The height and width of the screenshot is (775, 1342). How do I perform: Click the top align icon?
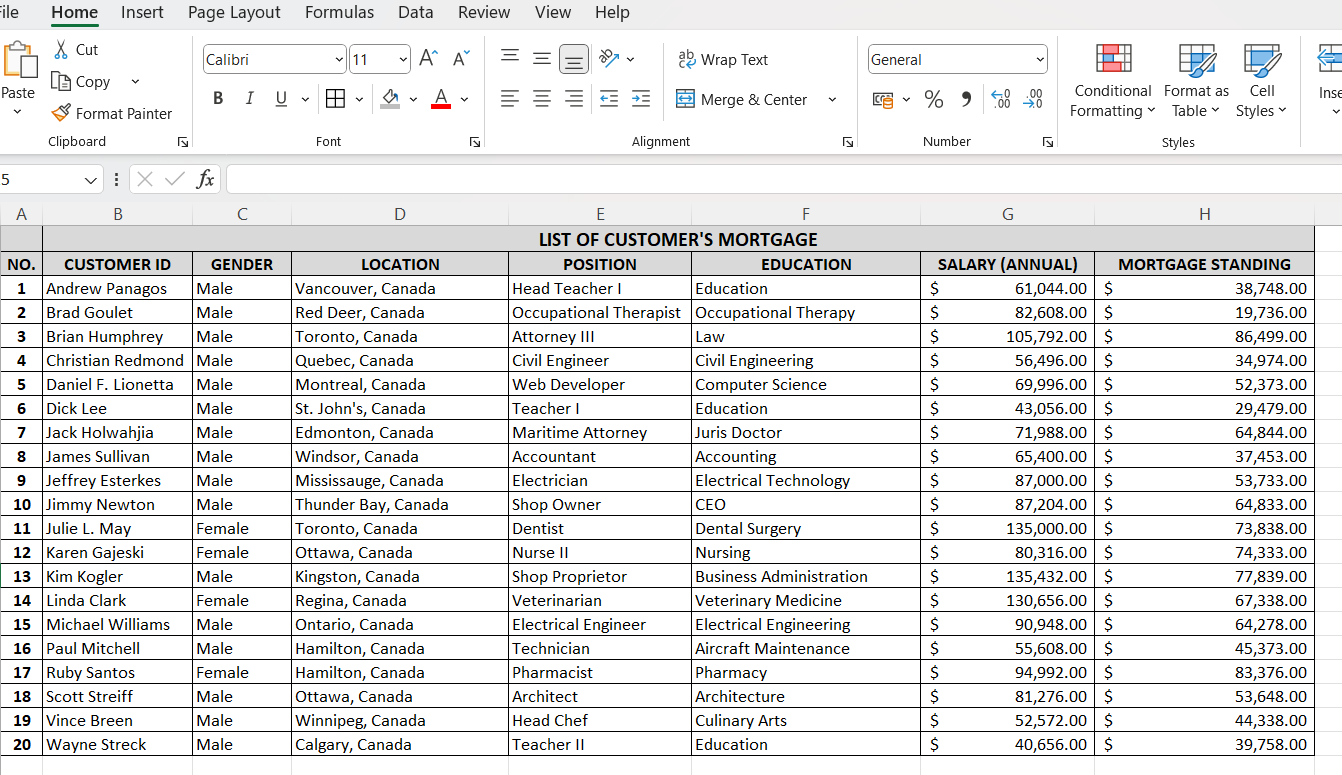pyautogui.click(x=510, y=58)
